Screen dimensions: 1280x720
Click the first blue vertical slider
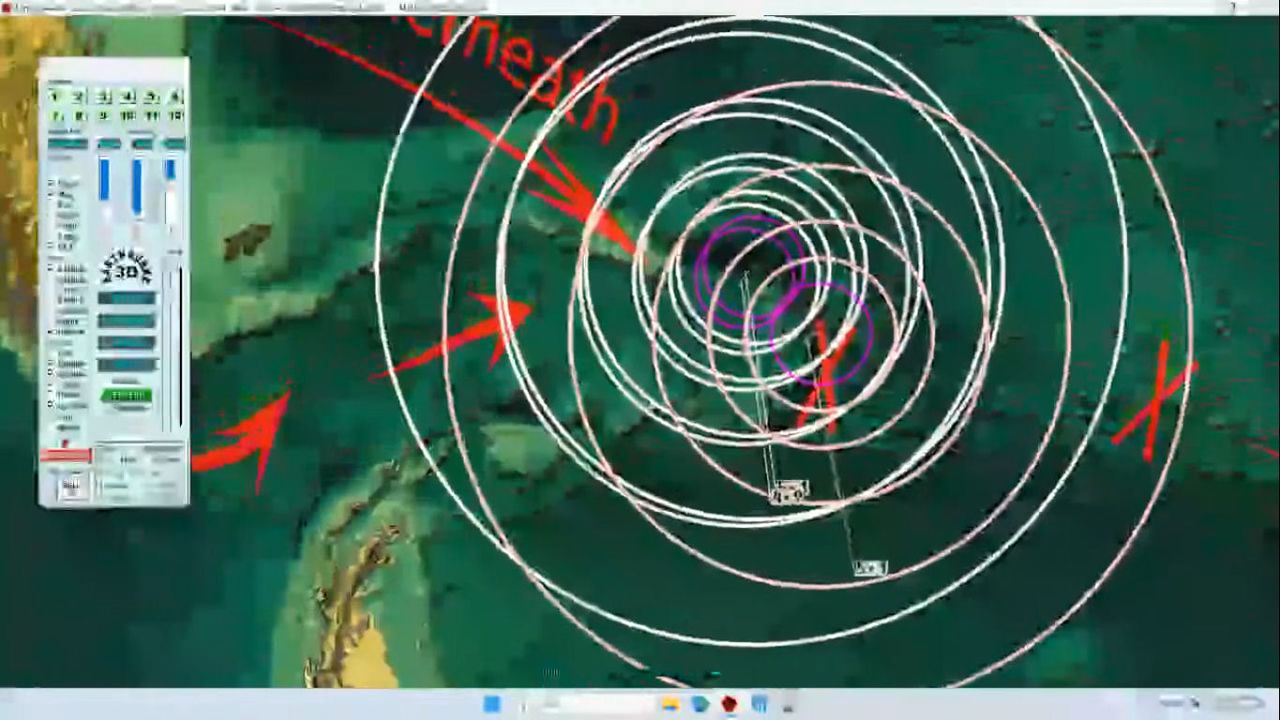click(104, 180)
